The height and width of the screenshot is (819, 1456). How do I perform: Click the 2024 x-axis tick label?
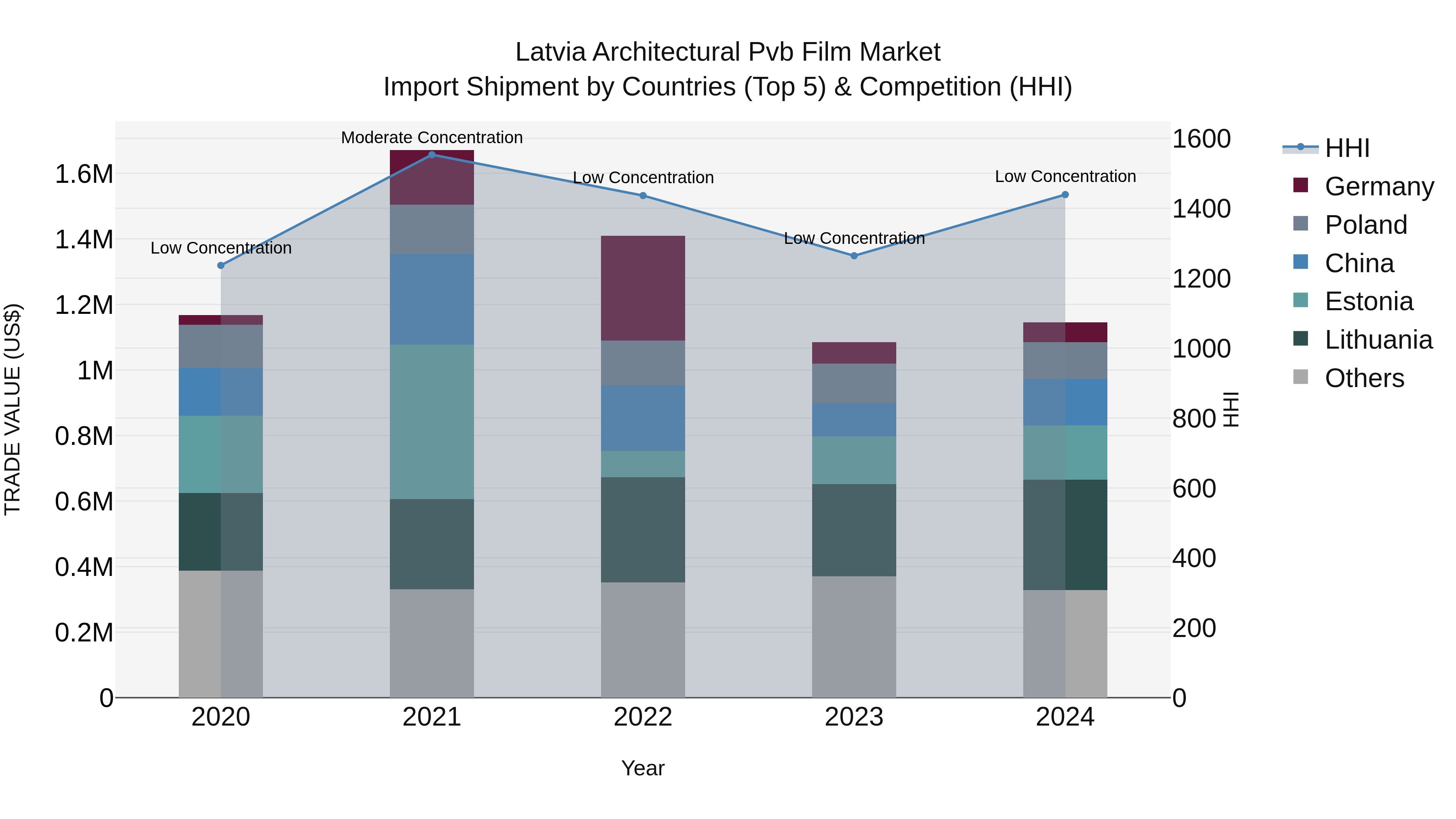tap(1065, 717)
